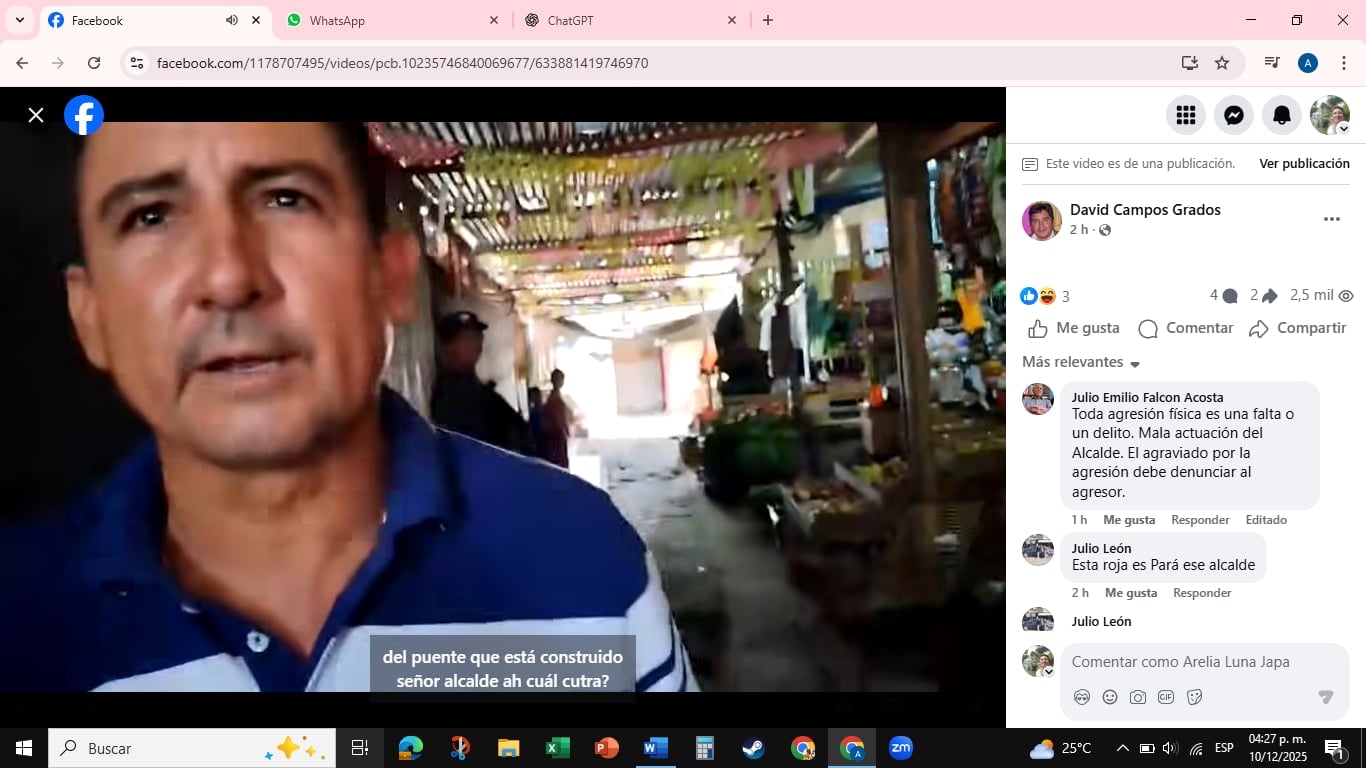The width and height of the screenshot is (1366, 768).
Task: Open the Messenger icon
Action: (1233, 115)
